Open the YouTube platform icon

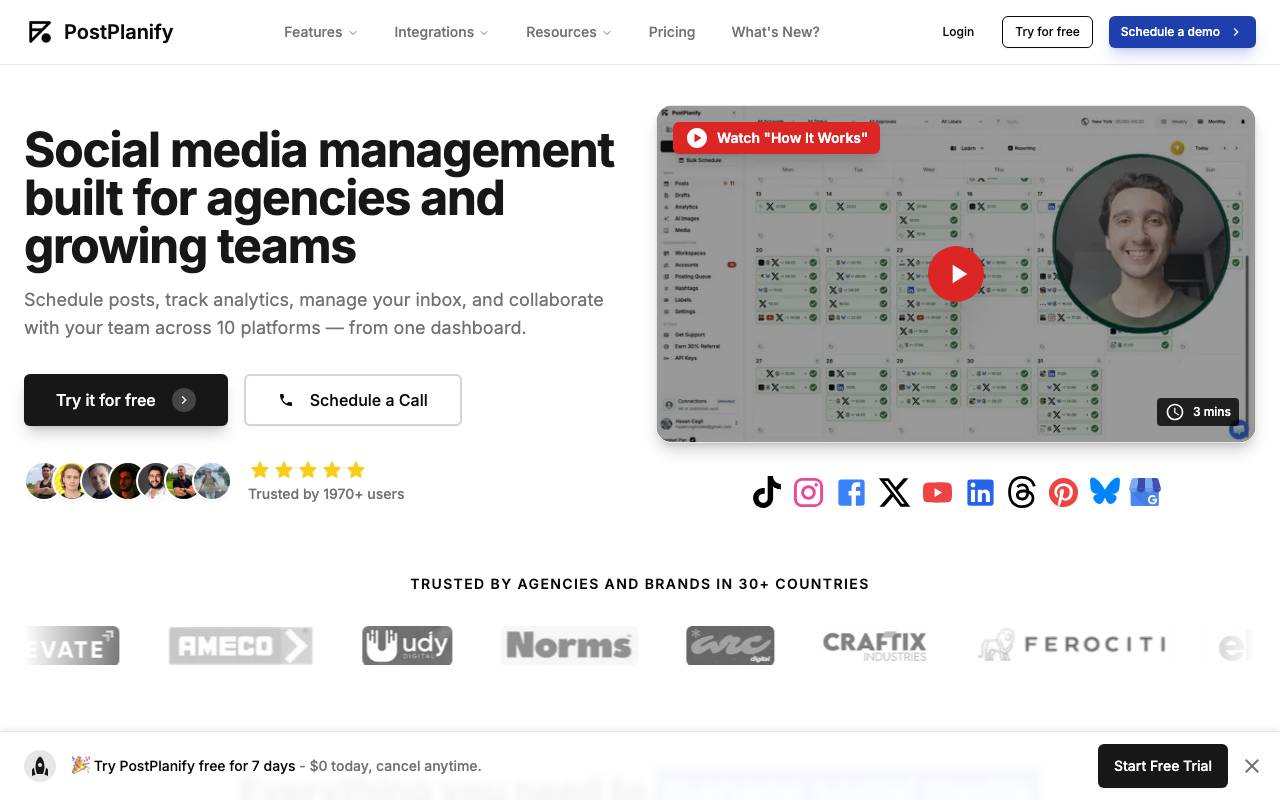tap(937, 492)
